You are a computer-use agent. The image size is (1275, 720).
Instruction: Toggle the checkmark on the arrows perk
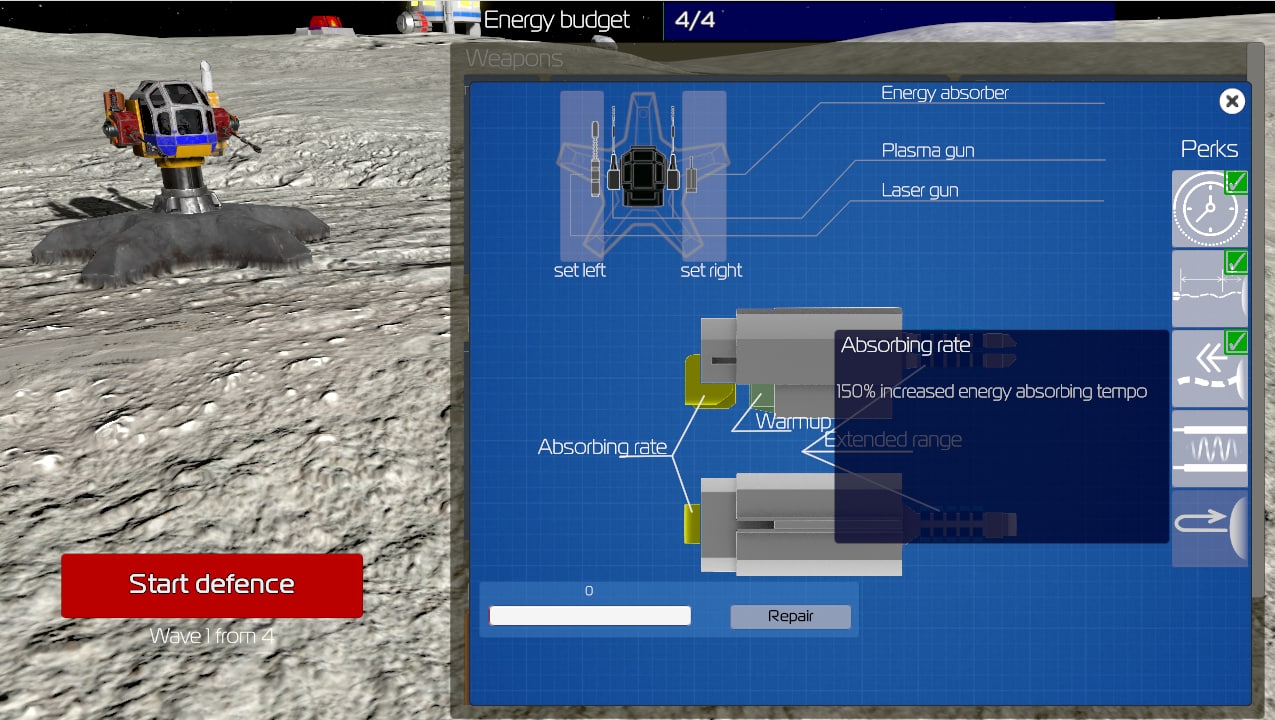tap(1236, 342)
